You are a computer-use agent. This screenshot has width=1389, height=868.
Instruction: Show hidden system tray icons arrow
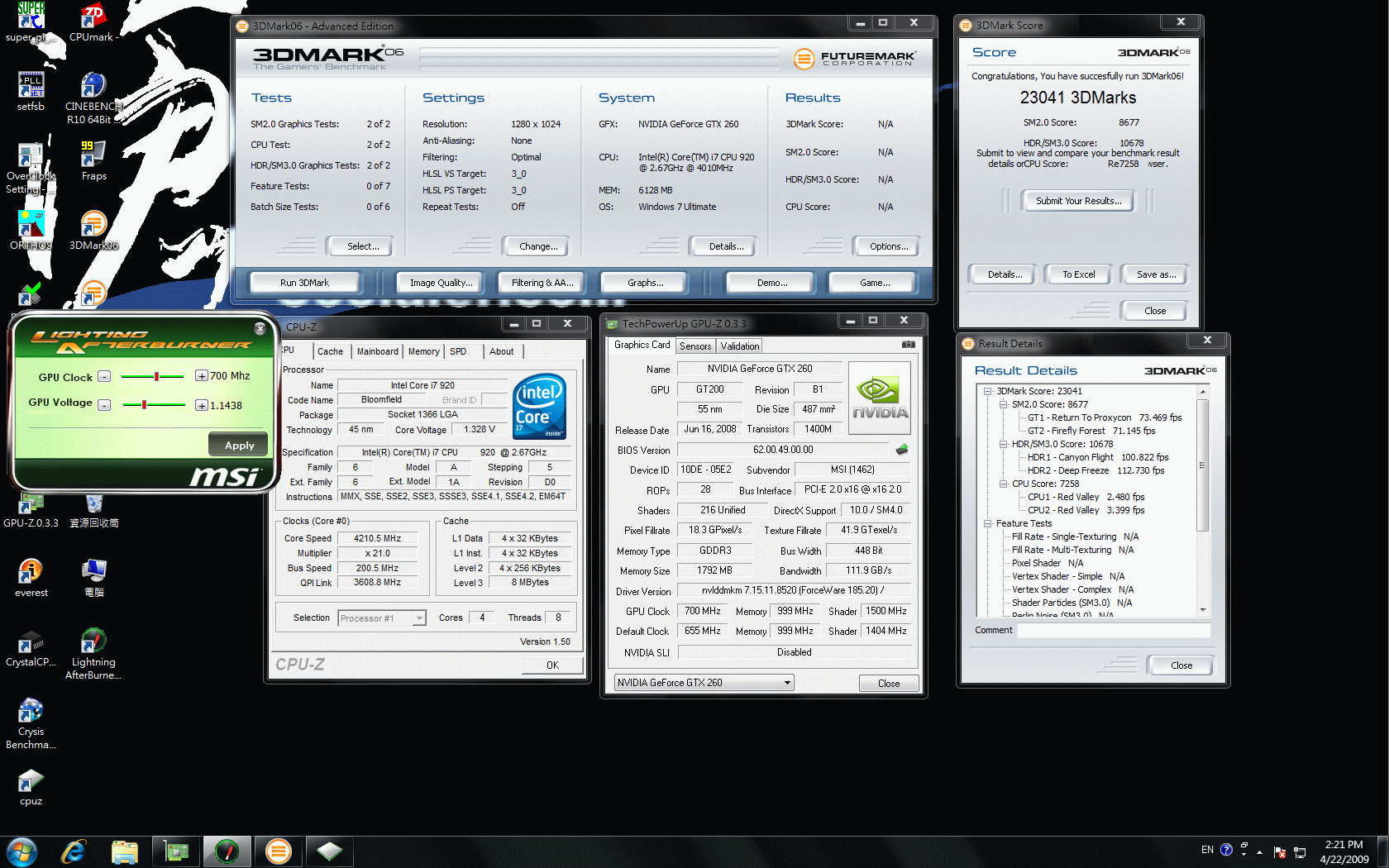1259,851
